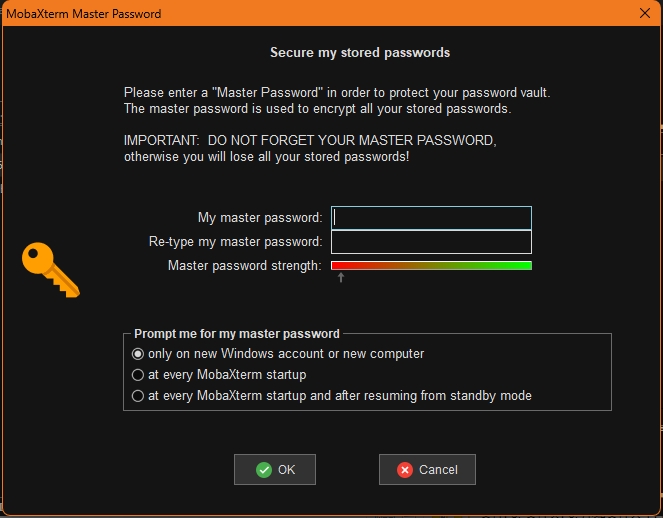Click the green checkmark icon on OK
Image resolution: width=663 pixels, height=518 pixels.
264,470
